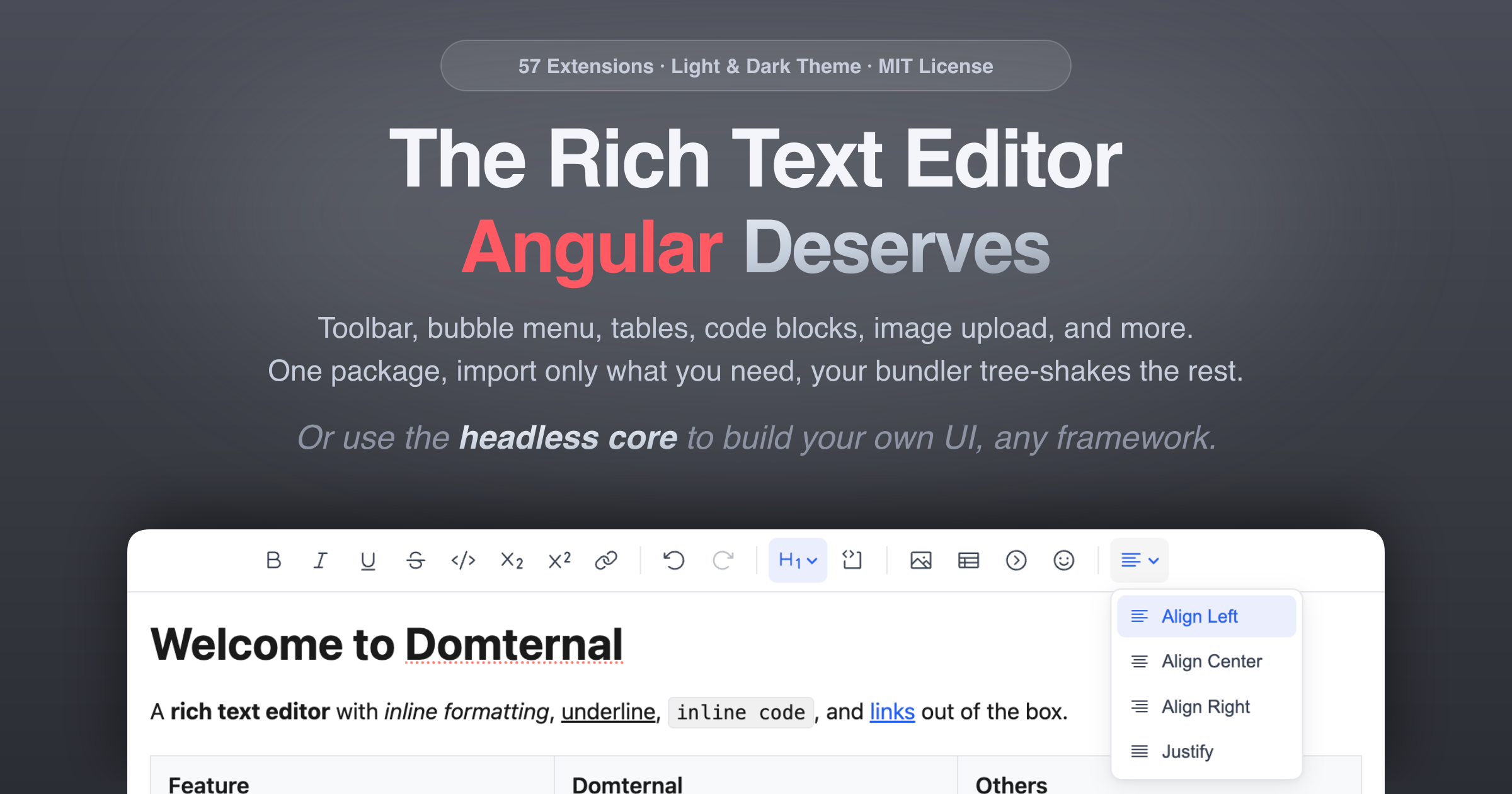Open the emoji picker

tap(1064, 560)
